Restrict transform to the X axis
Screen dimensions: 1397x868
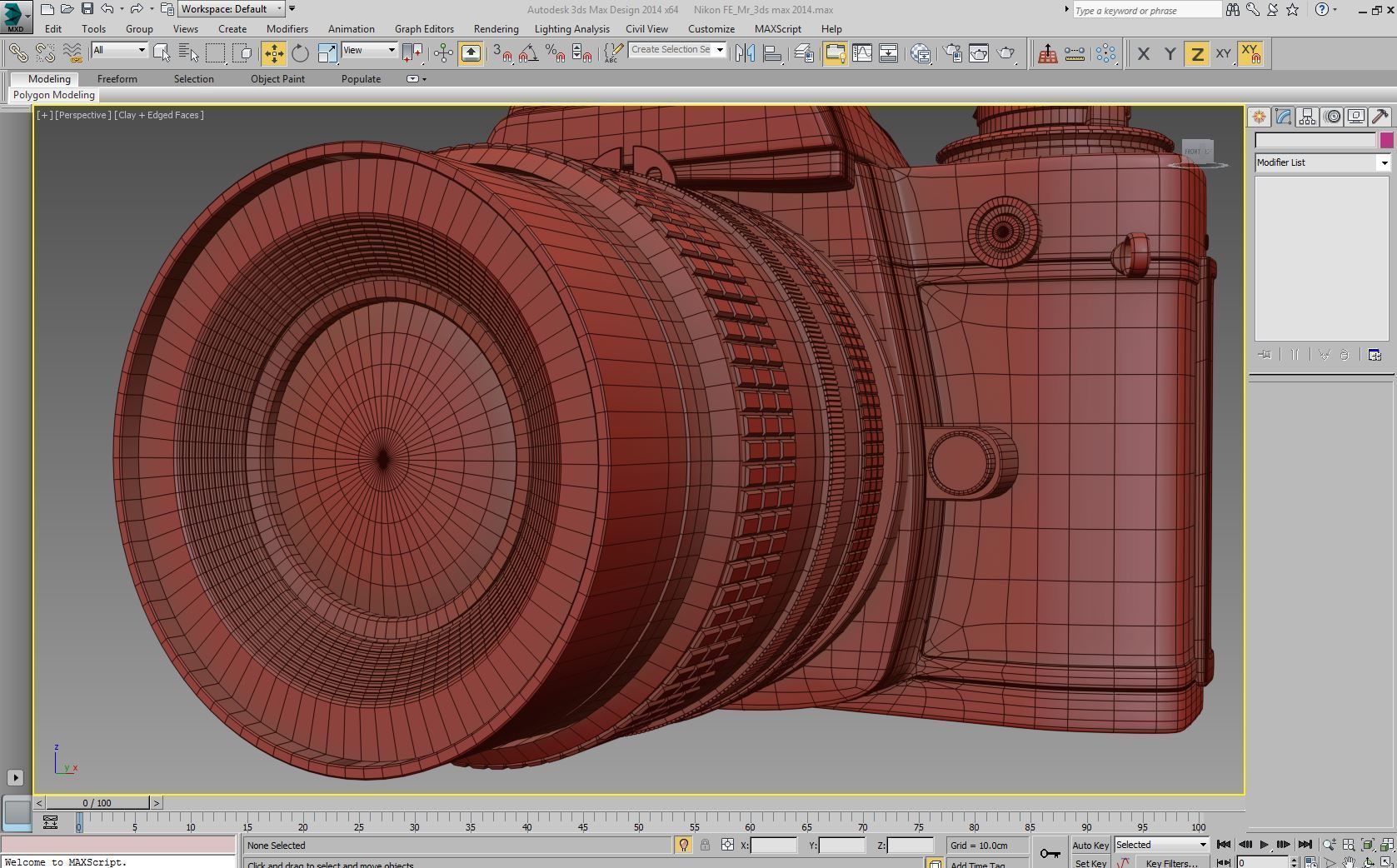(1143, 53)
